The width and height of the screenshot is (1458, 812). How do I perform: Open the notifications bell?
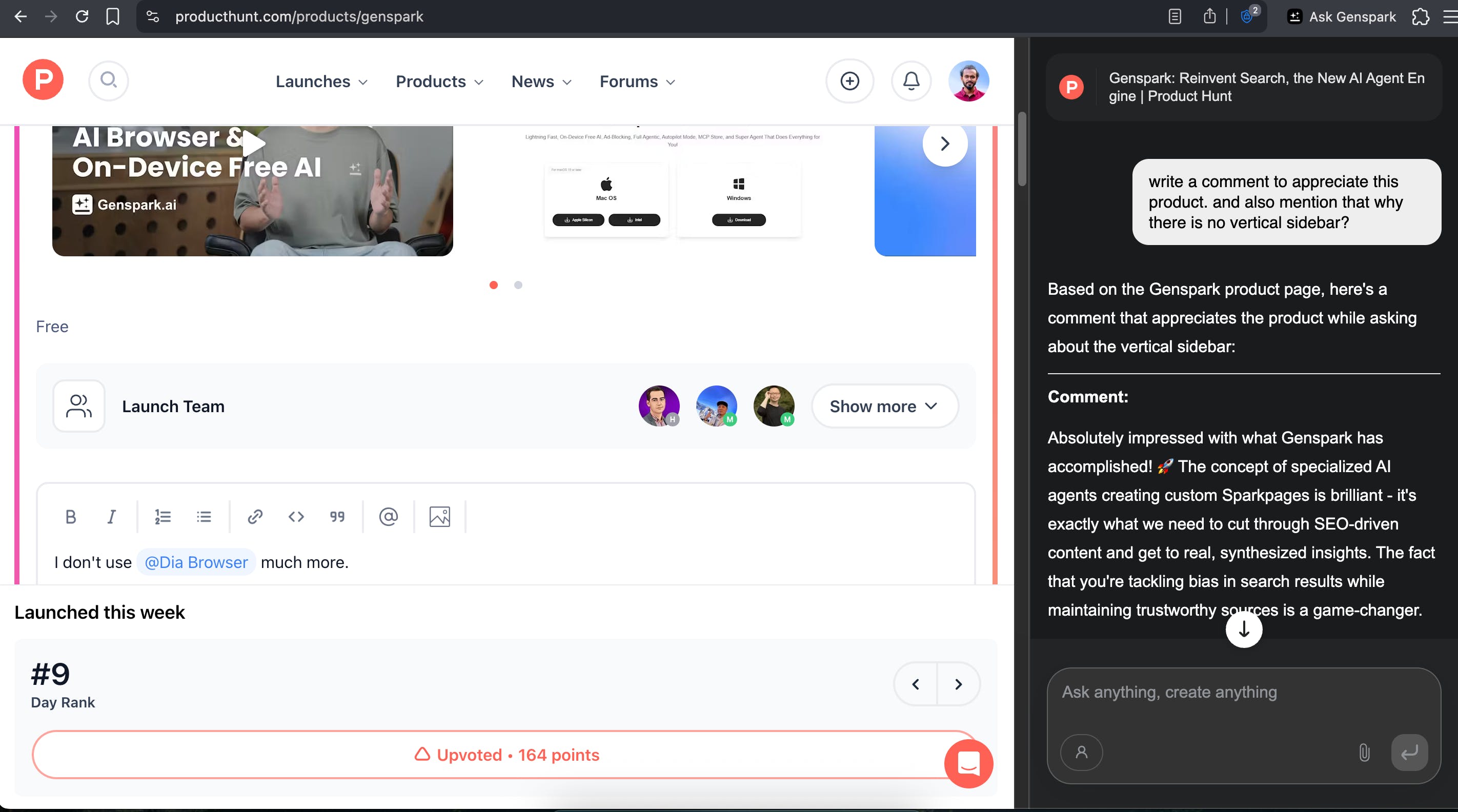point(910,82)
